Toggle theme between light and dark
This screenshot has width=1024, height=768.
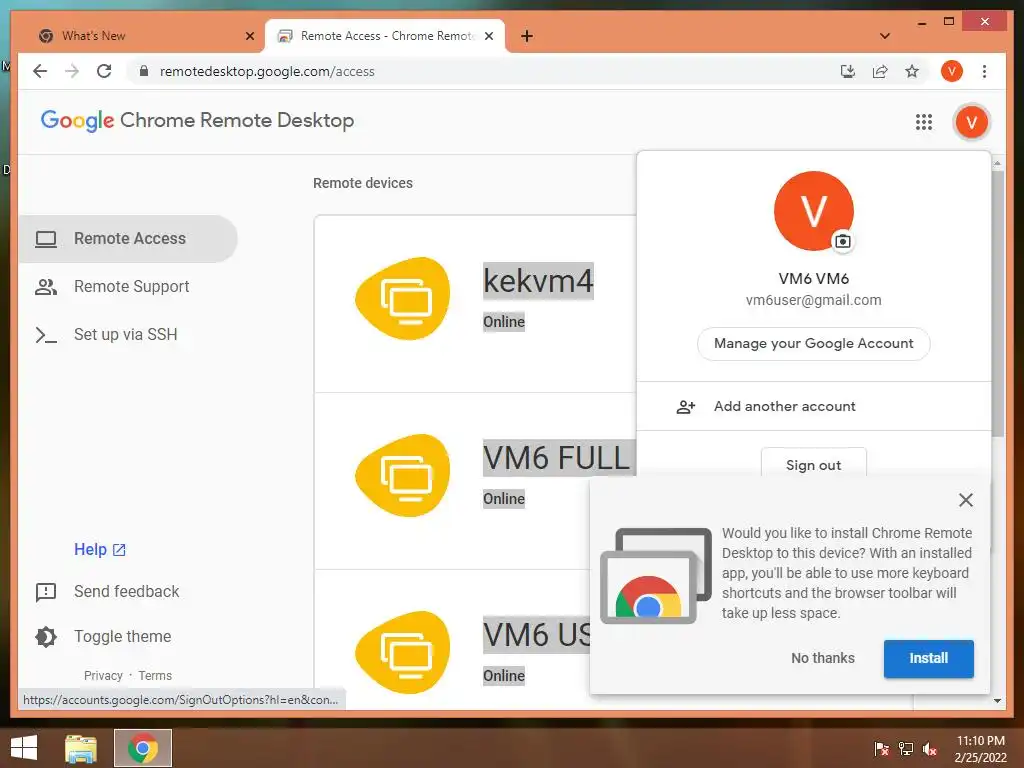point(104,637)
